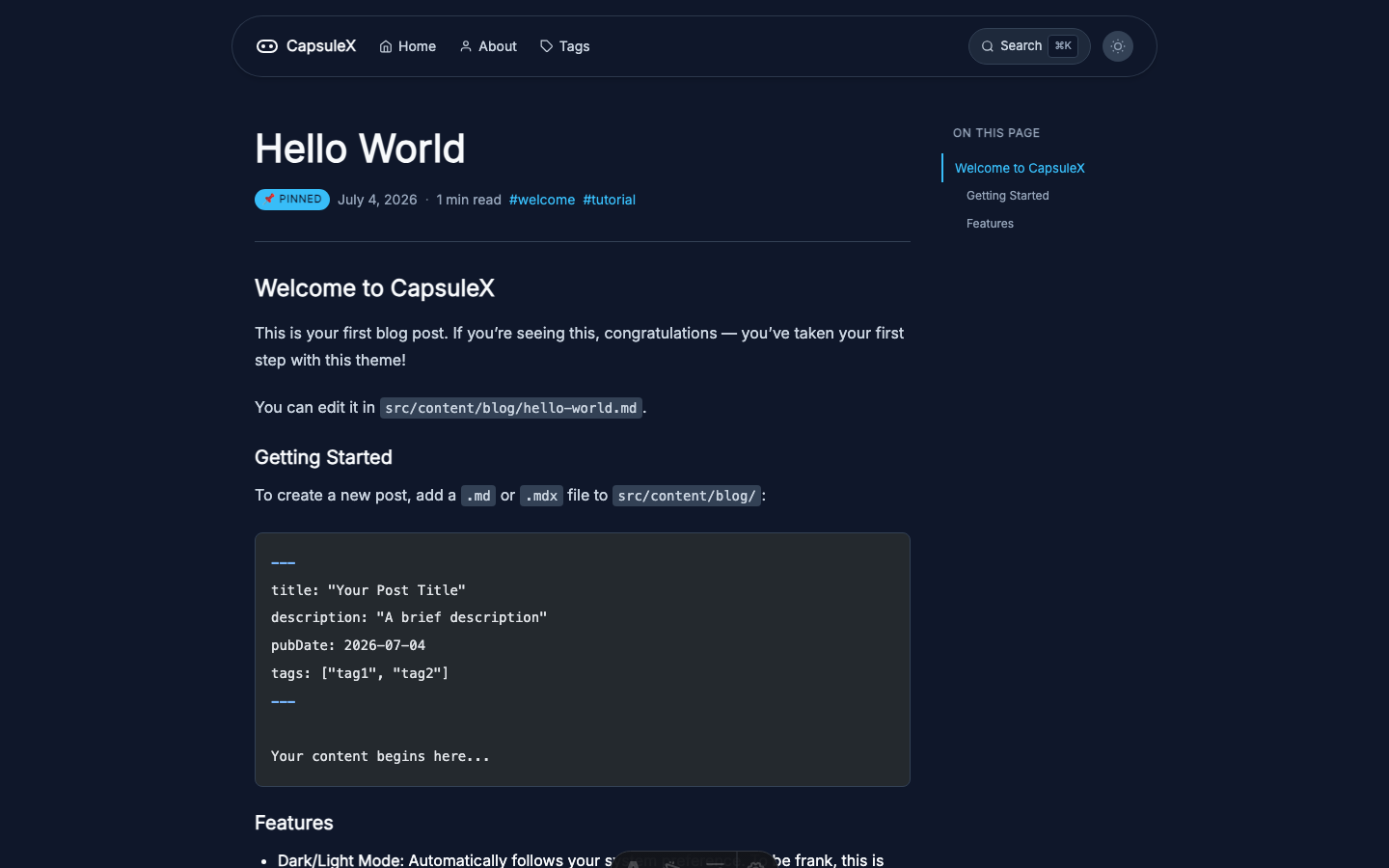
Task: Jump to Getting Started in table of contents
Action: pos(1008,196)
